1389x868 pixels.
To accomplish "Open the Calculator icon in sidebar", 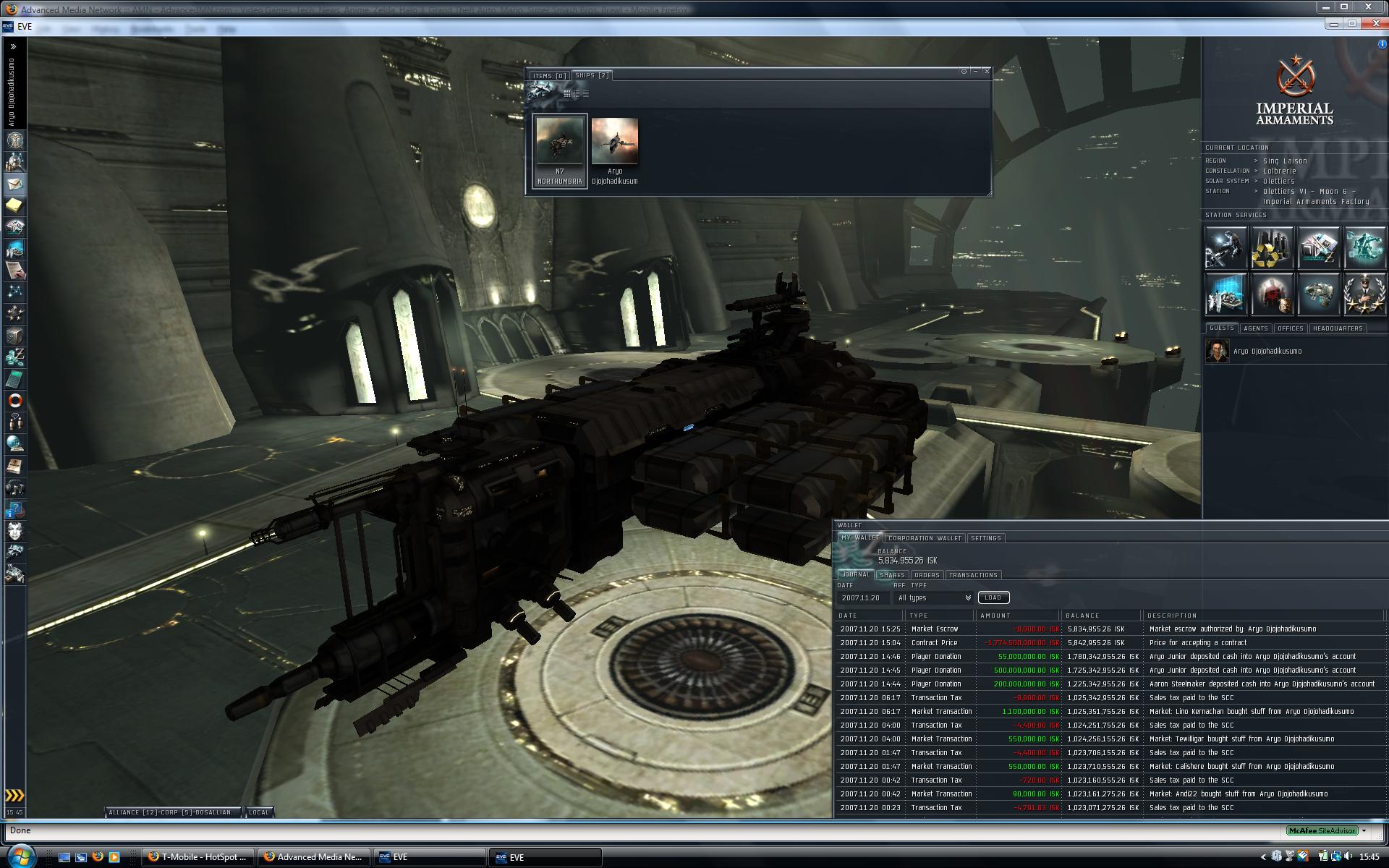I will pos(15,379).
